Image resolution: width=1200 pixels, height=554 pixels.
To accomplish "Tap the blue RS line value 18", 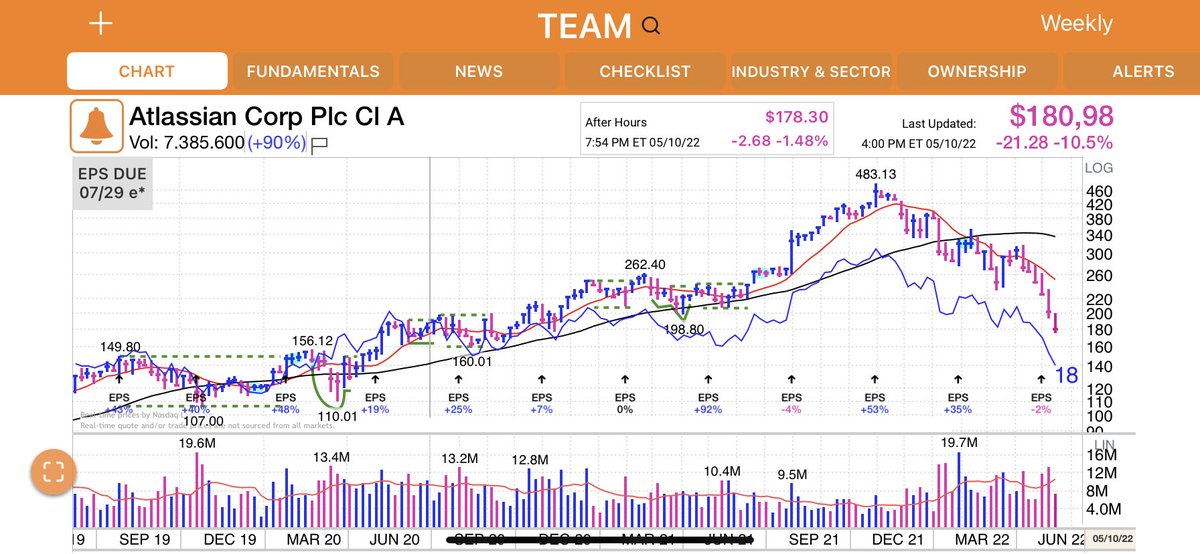I will (x=1067, y=376).
